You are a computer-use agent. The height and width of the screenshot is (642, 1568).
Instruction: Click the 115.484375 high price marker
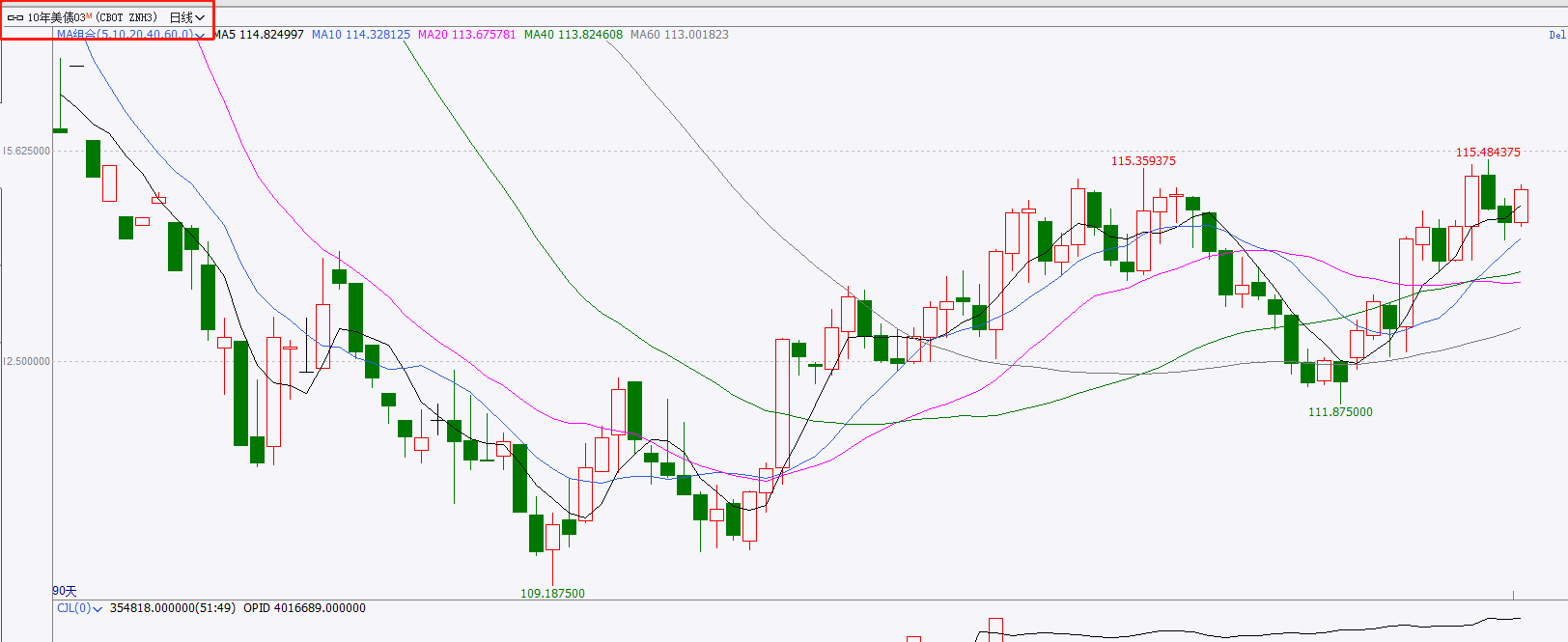(1488, 153)
